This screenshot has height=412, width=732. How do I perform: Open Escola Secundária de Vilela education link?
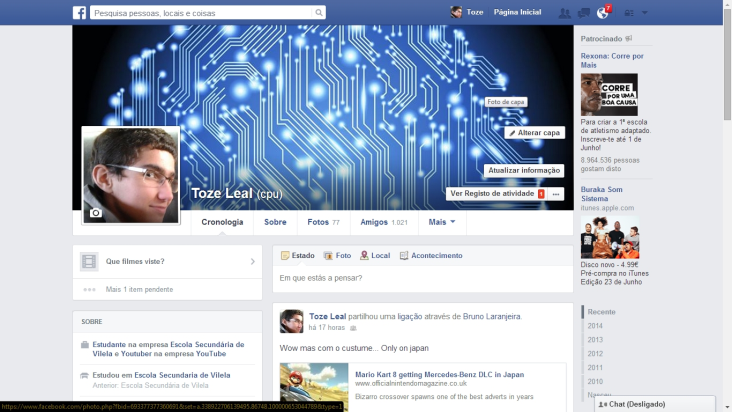point(182,376)
